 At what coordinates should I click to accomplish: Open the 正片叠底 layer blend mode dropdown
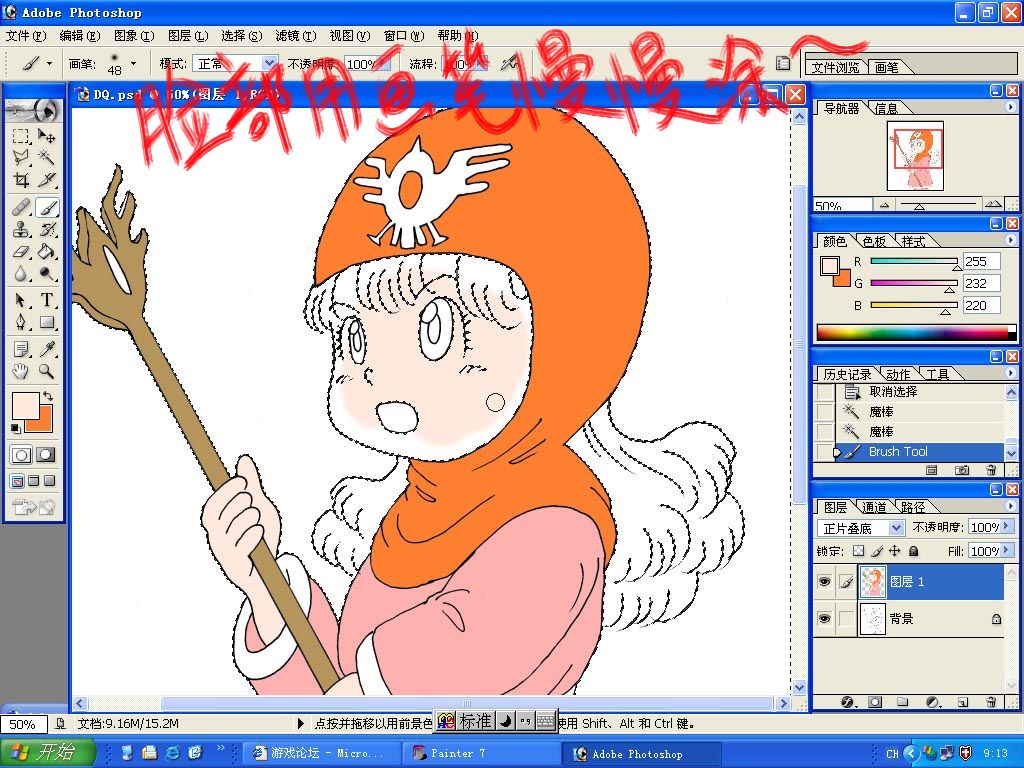(897, 528)
